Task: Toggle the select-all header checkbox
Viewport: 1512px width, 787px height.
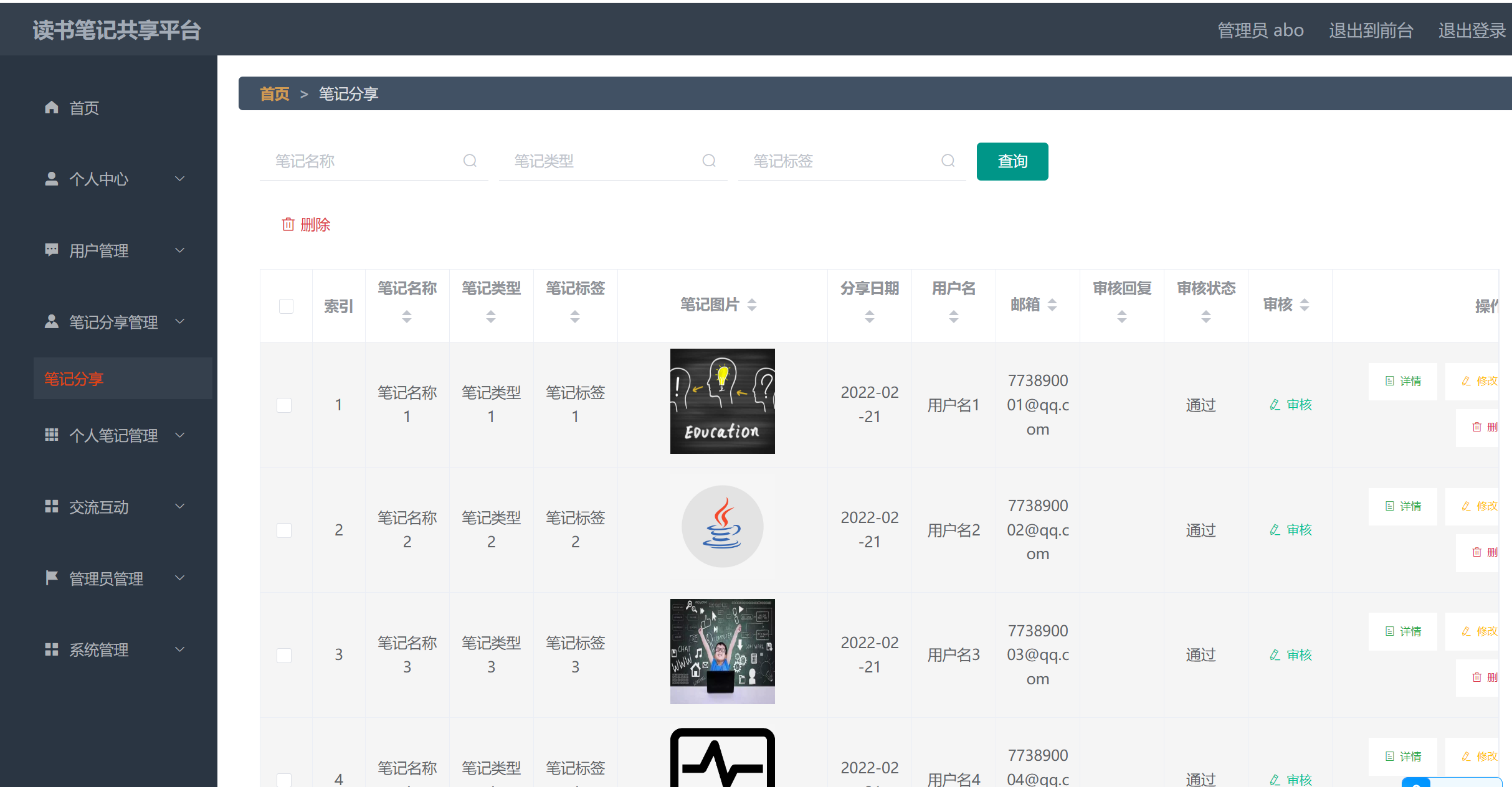Action: [x=286, y=306]
